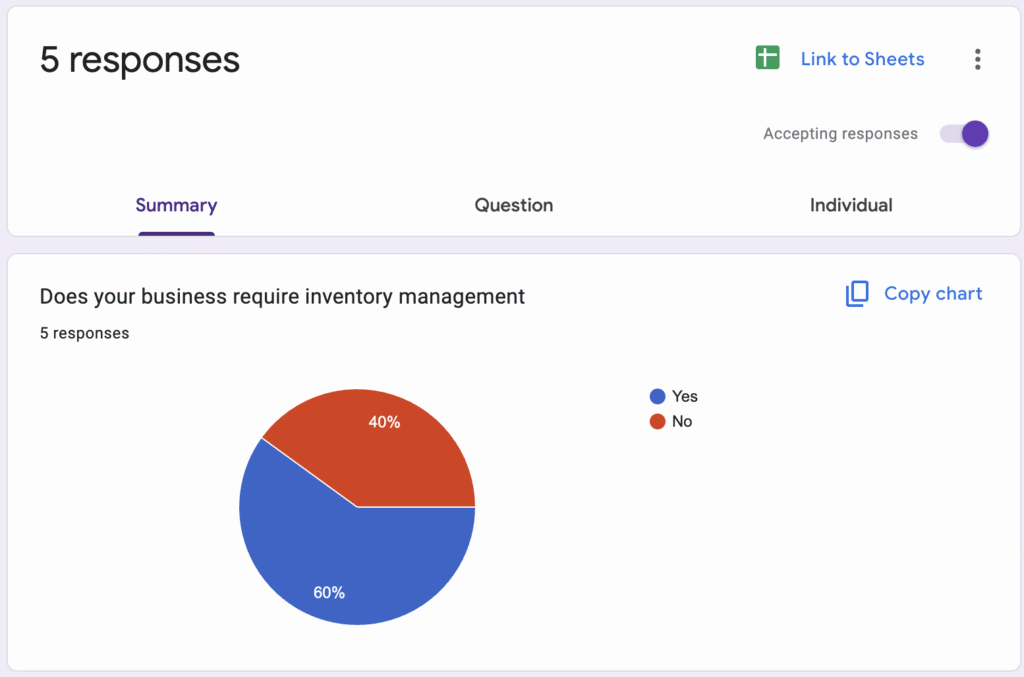Open the Question tab

513,206
